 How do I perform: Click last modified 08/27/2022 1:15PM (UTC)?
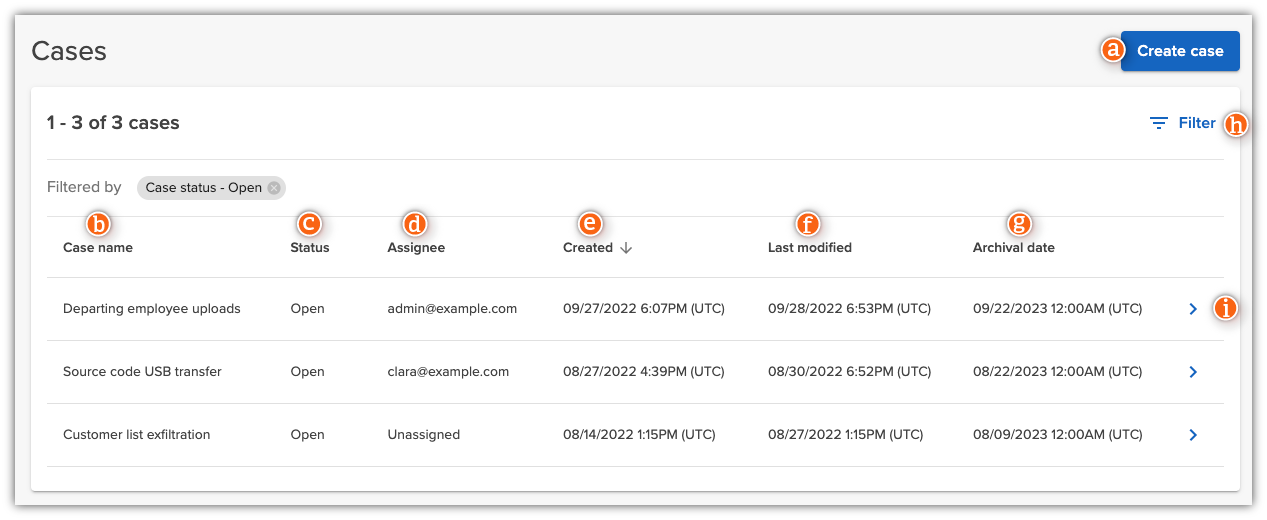[846, 435]
